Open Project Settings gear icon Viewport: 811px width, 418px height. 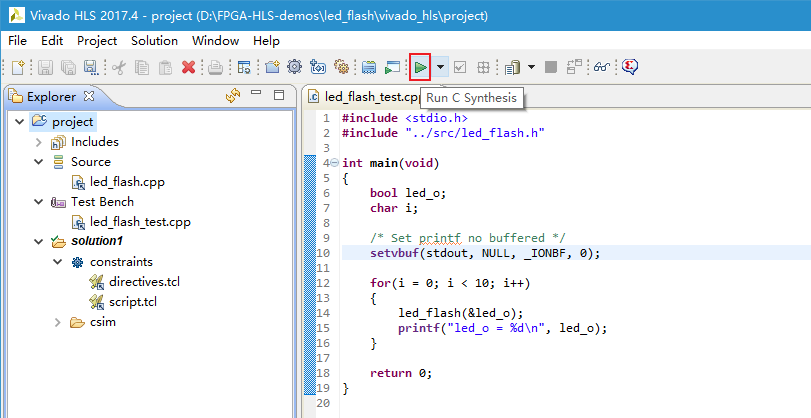click(294, 67)
